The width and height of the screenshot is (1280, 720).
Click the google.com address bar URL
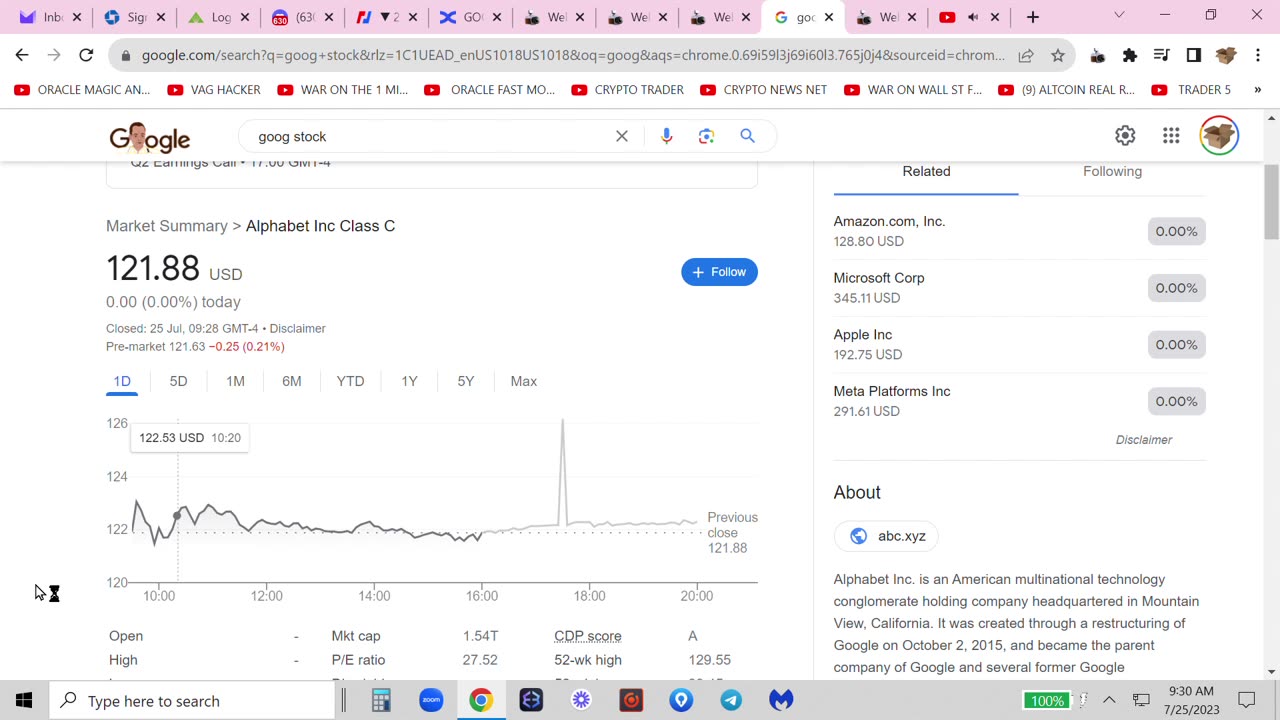point(573,55)
